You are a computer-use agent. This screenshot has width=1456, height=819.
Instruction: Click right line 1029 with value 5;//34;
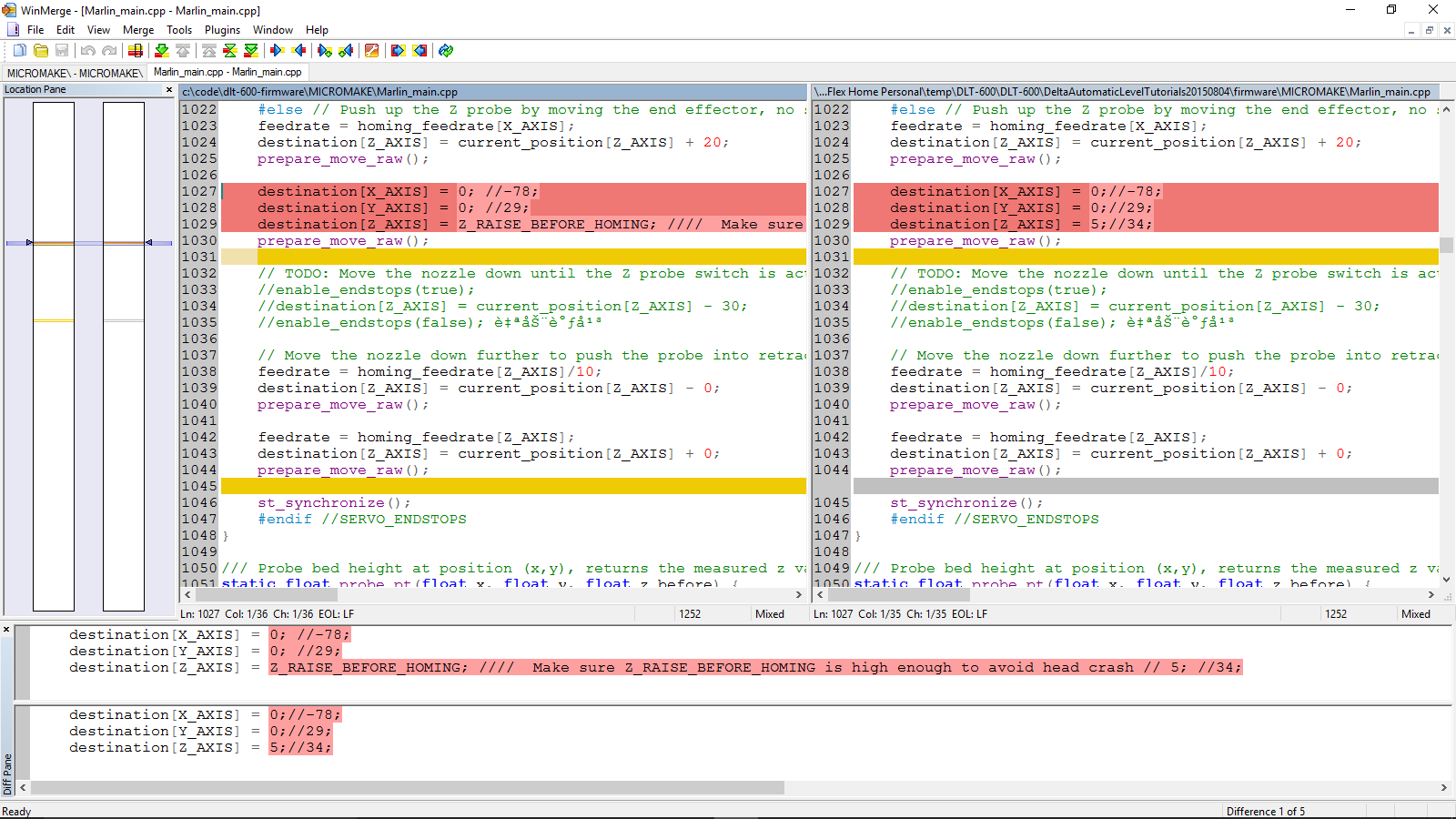(1121, 225)
